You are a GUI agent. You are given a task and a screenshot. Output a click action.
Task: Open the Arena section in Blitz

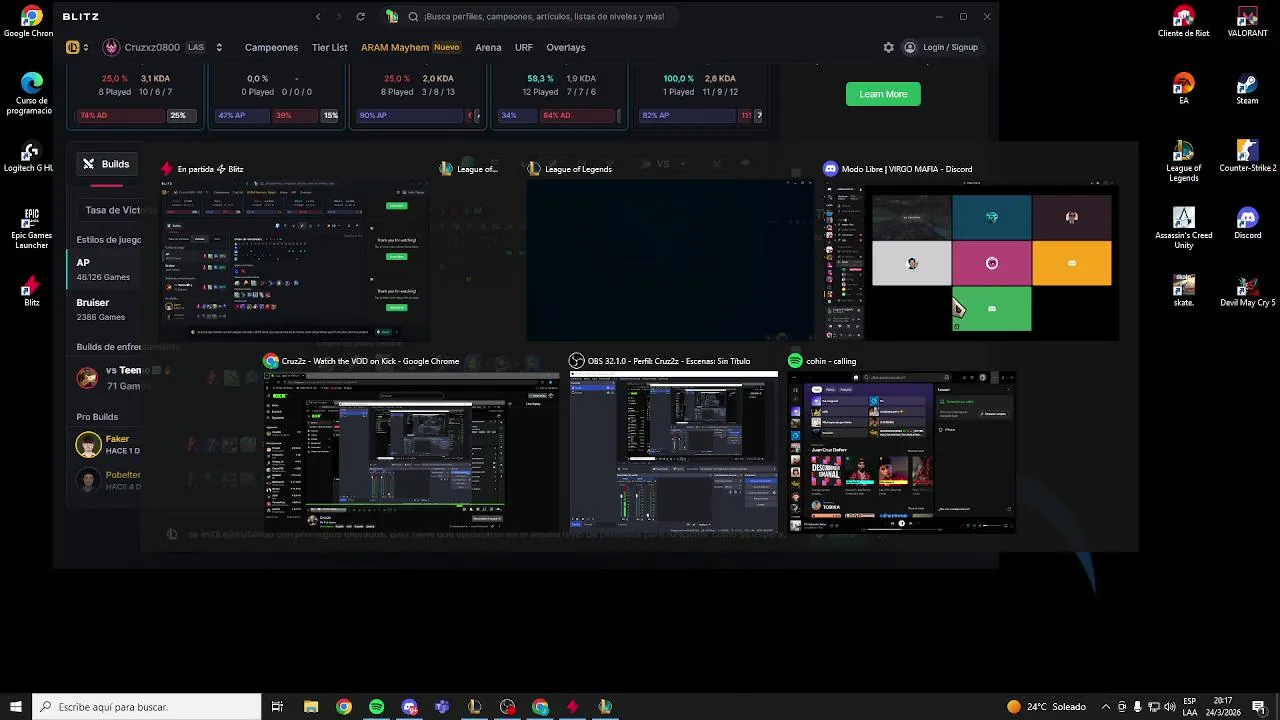point(488,47)
